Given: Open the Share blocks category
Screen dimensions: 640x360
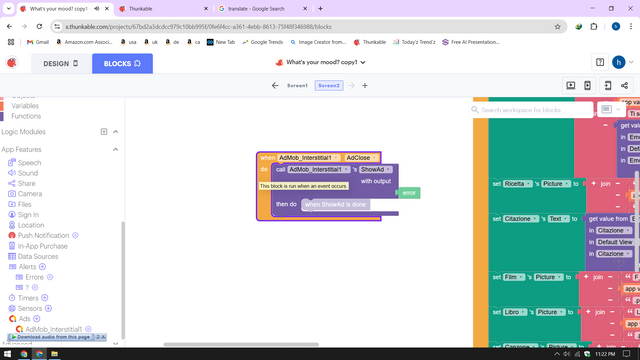Looking at the screenshot, I should 22,183.
